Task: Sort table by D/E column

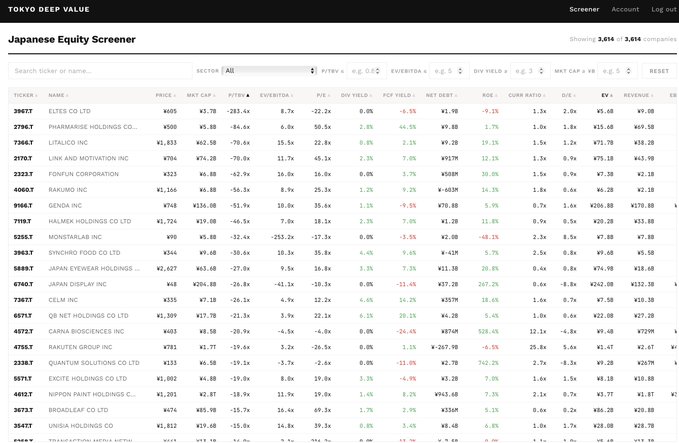Action: (569, 95)
